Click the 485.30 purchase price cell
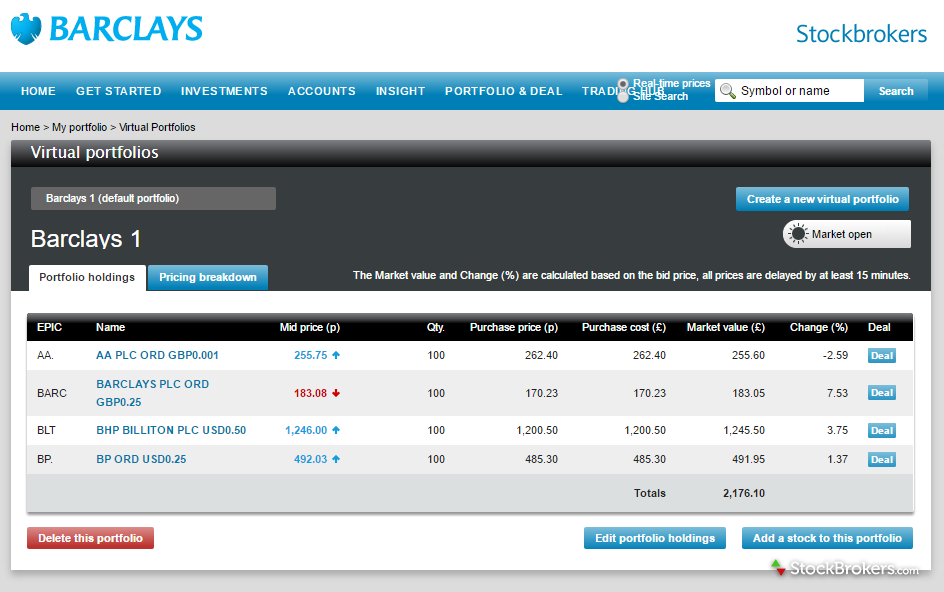Image resolution: width=944 pixels, height=592 pixels. [x=541, y=460]
